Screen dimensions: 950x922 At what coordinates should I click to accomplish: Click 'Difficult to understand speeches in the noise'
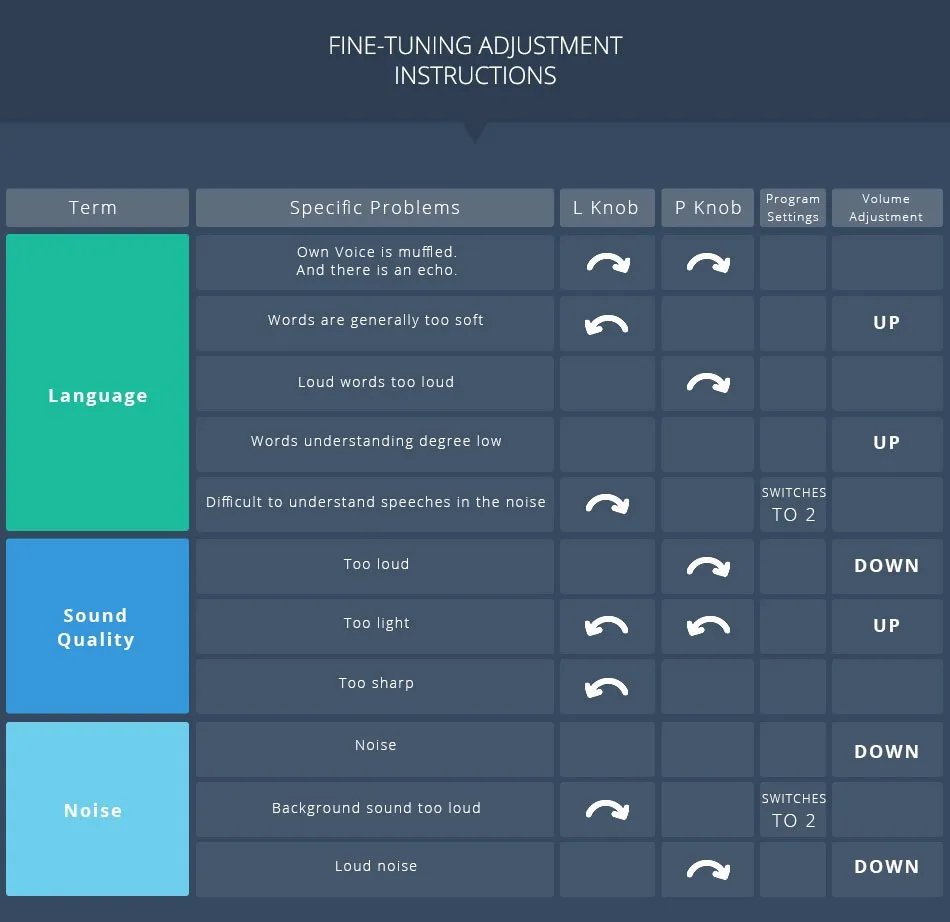(x=374, y=505)
